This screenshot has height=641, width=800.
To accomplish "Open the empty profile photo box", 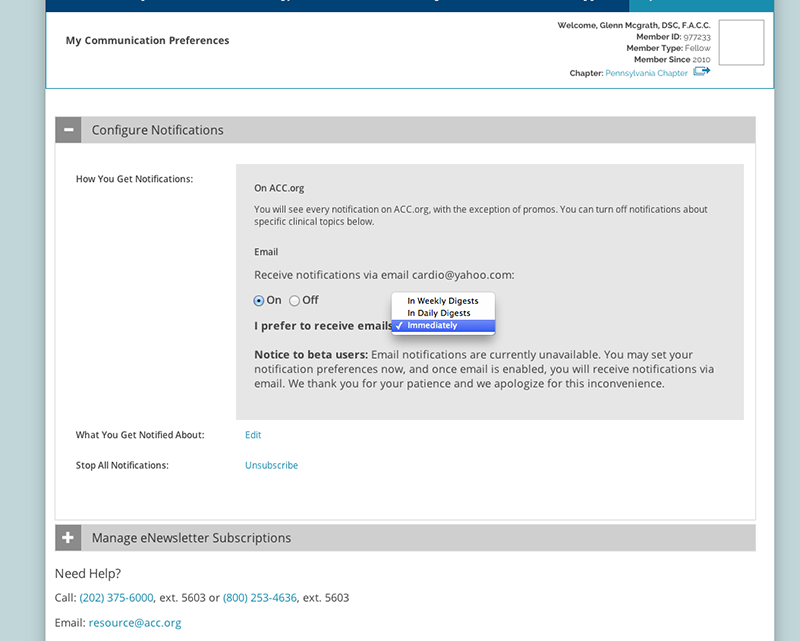I will [x=741, y=43].
